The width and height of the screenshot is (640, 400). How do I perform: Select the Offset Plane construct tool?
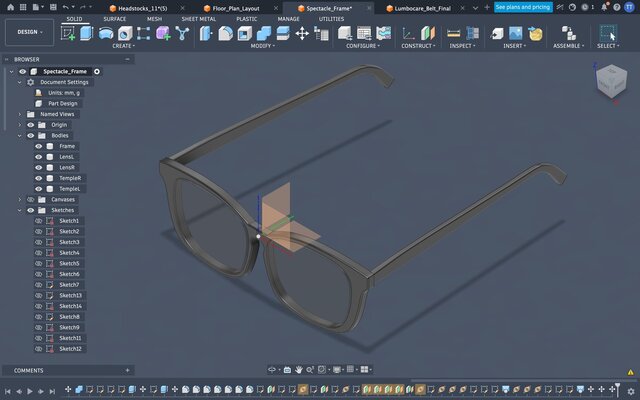pyautogui.click(x=427, y=33)
